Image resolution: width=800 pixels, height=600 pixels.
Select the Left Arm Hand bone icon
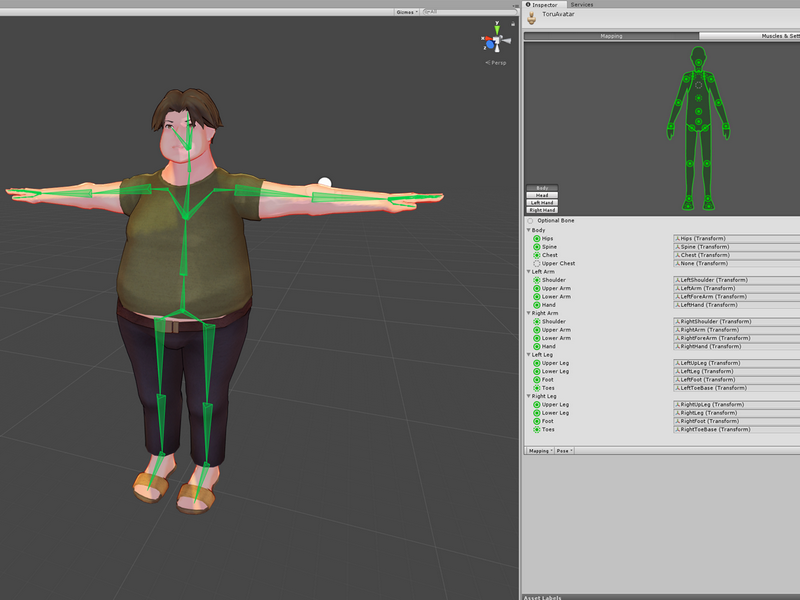coord(537,305)
